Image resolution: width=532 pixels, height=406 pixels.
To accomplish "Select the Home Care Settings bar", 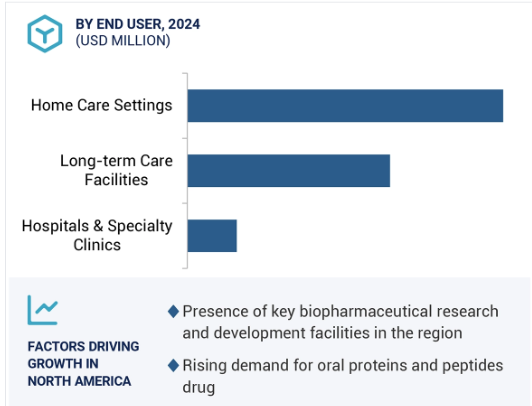I will pyautogui.click(x=345, y=105).
